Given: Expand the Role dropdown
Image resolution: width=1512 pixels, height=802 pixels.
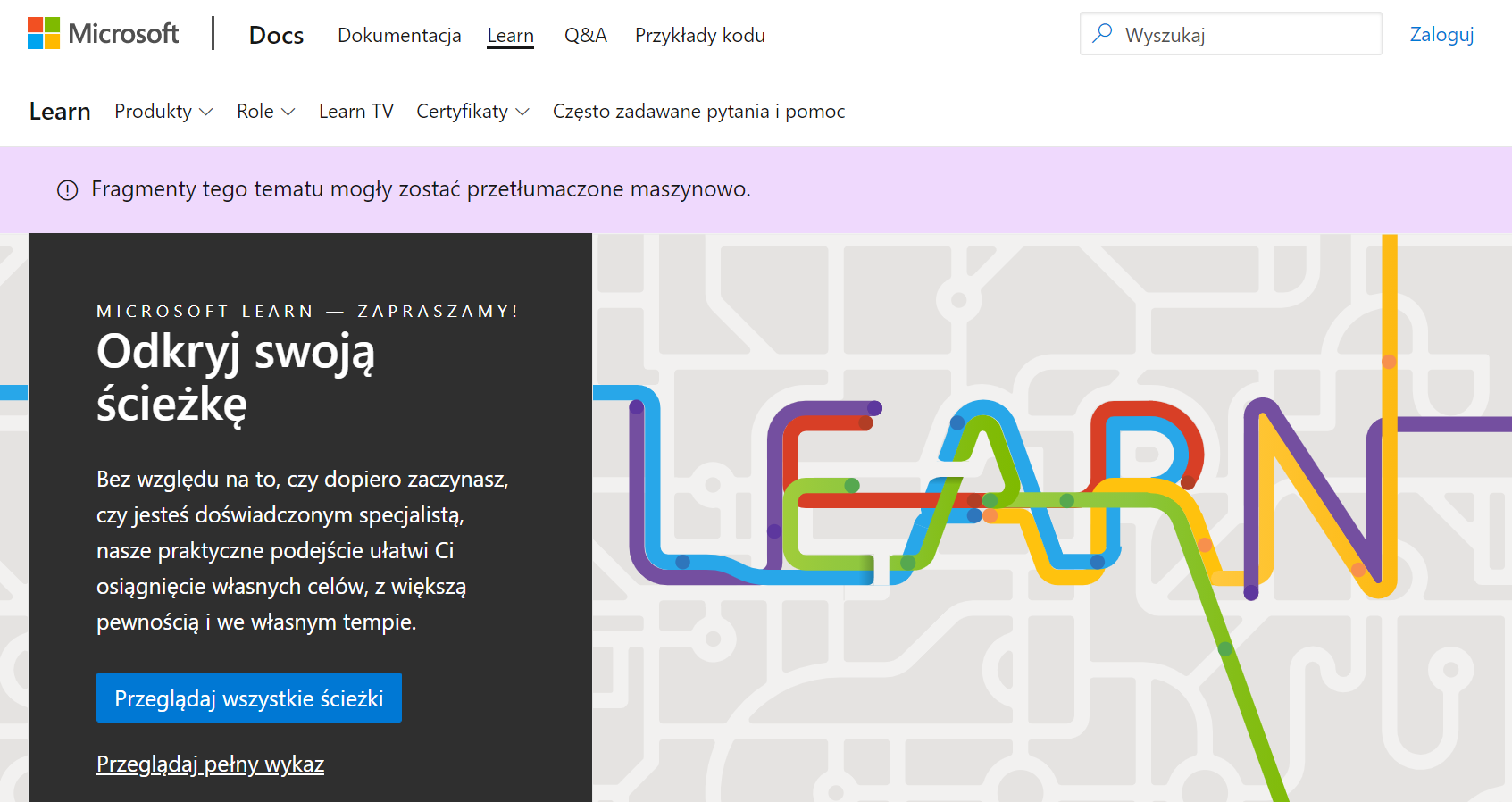Looking at the screenshot, I should click(265, 112).
